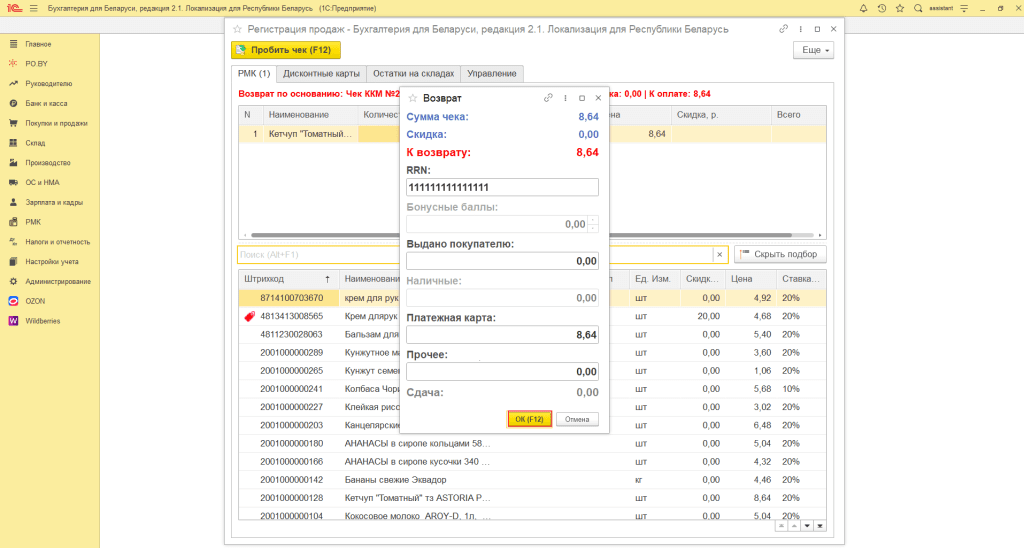Click Прочее amount field

click(x=502, y=372)
